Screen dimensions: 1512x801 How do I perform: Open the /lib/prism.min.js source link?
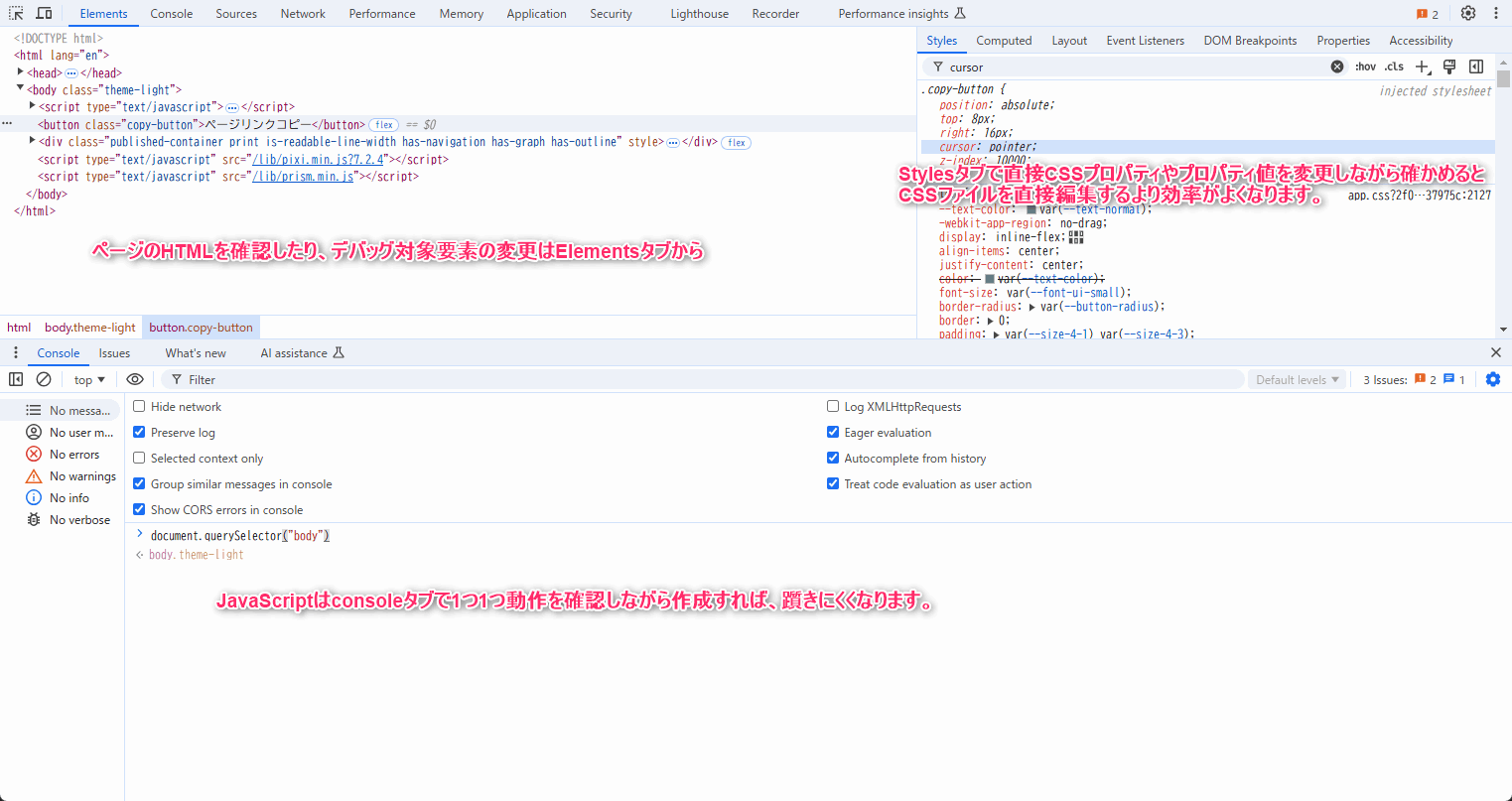303,177
